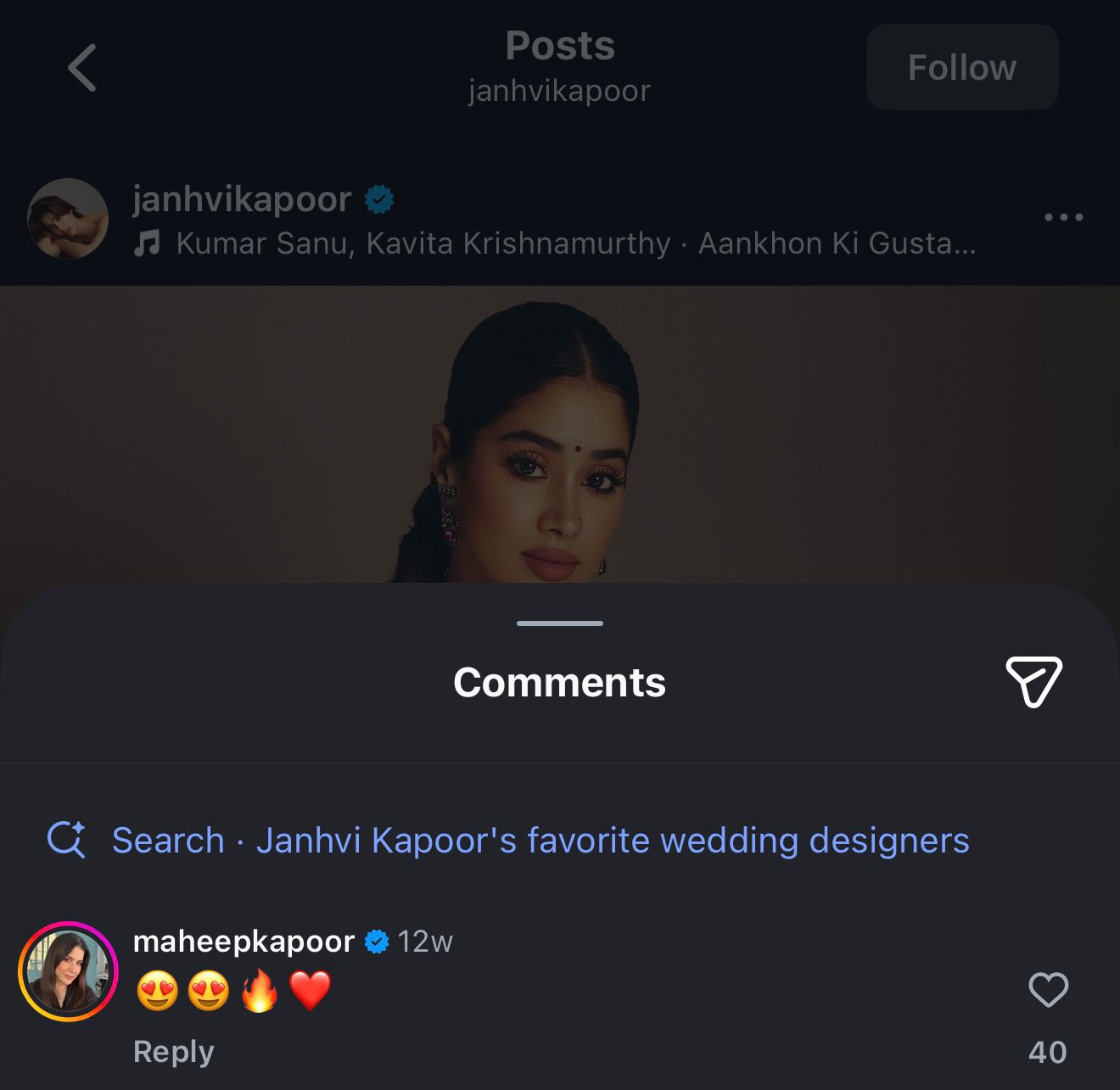This screenshot has width=1120, height=1090.
Task: Tap the music note audio icon
Action: click(148, 244)
